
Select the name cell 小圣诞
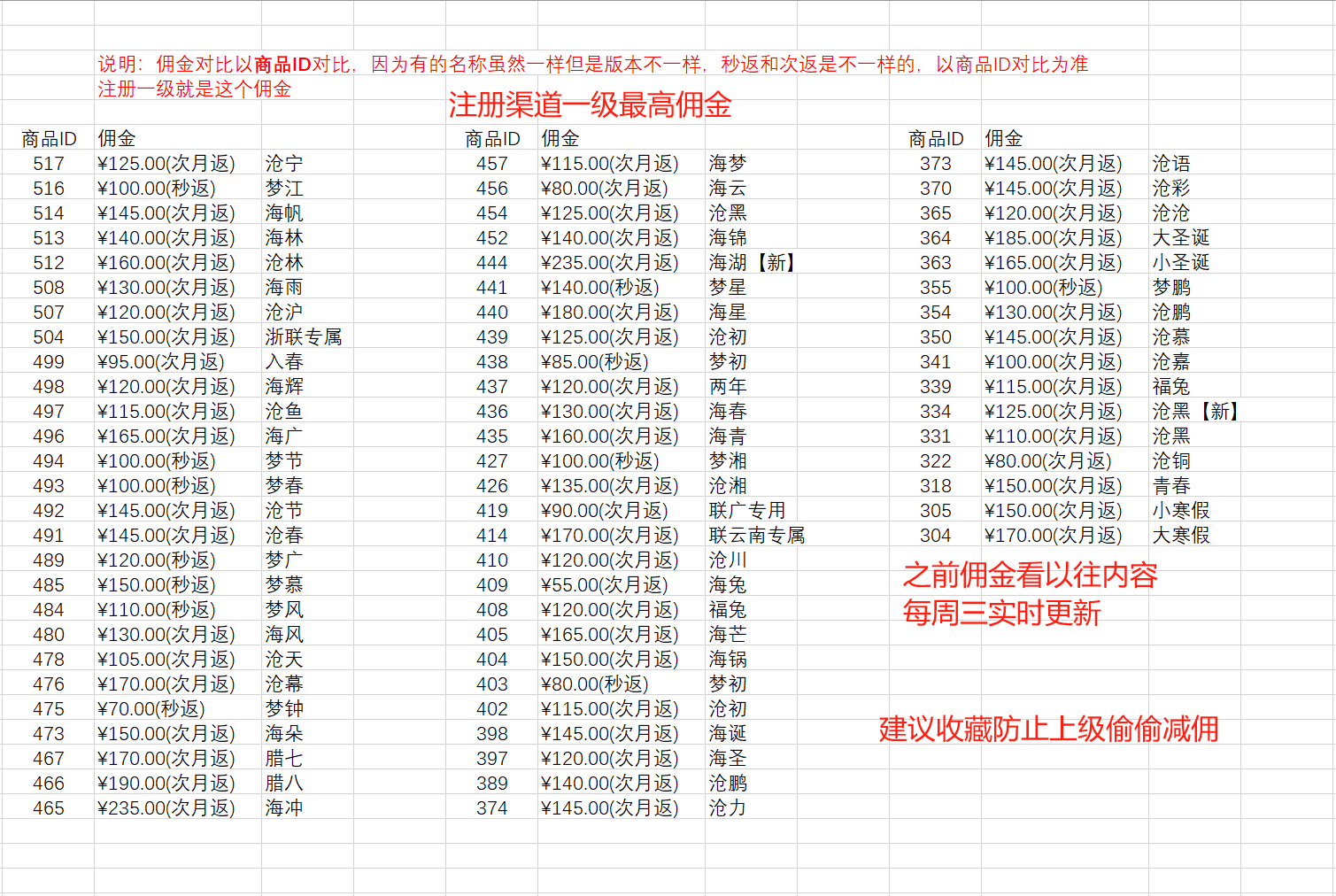tap(1194, 263)
